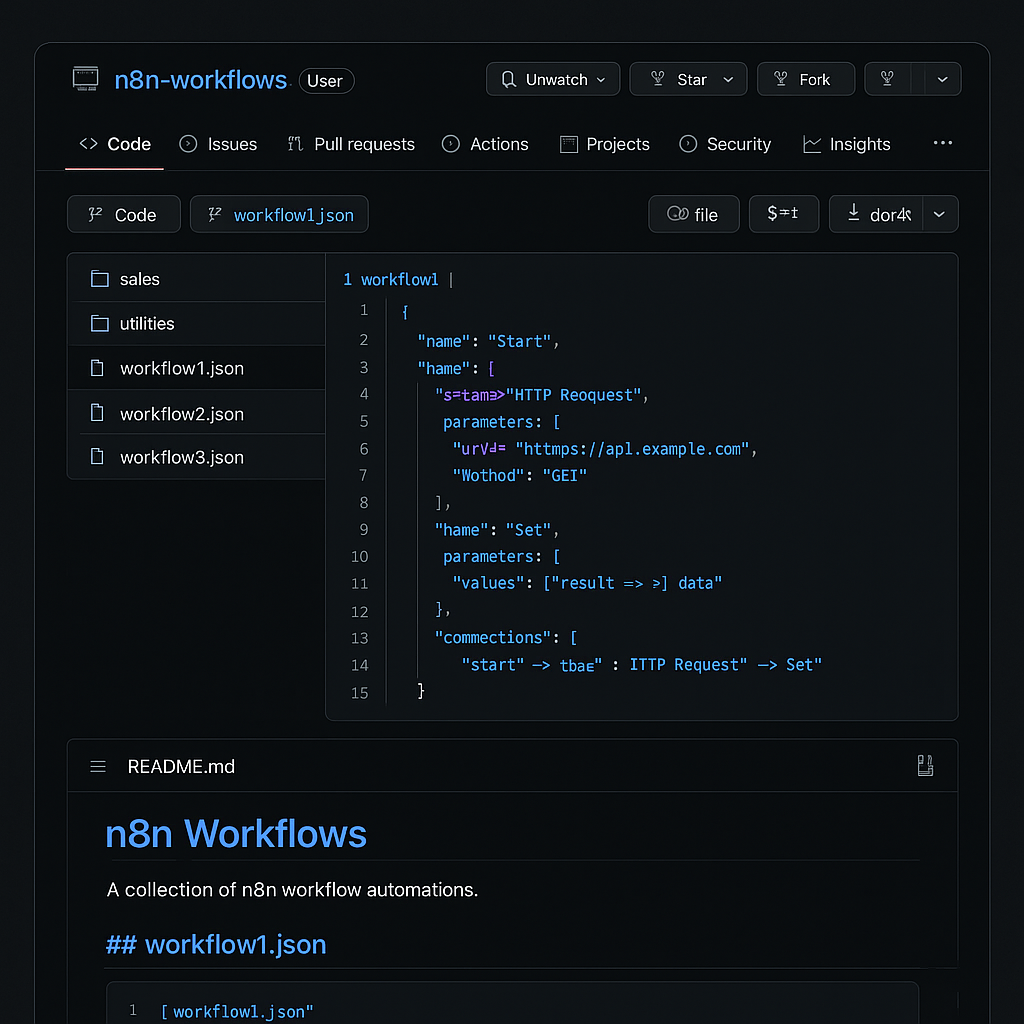The image size is (1024, 1024).
Task: Select workflow1.json in file list
Action: (197, 368)
